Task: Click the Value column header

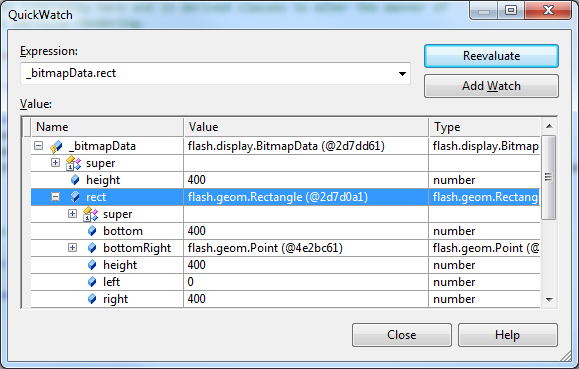Action: tap(306, 127)
